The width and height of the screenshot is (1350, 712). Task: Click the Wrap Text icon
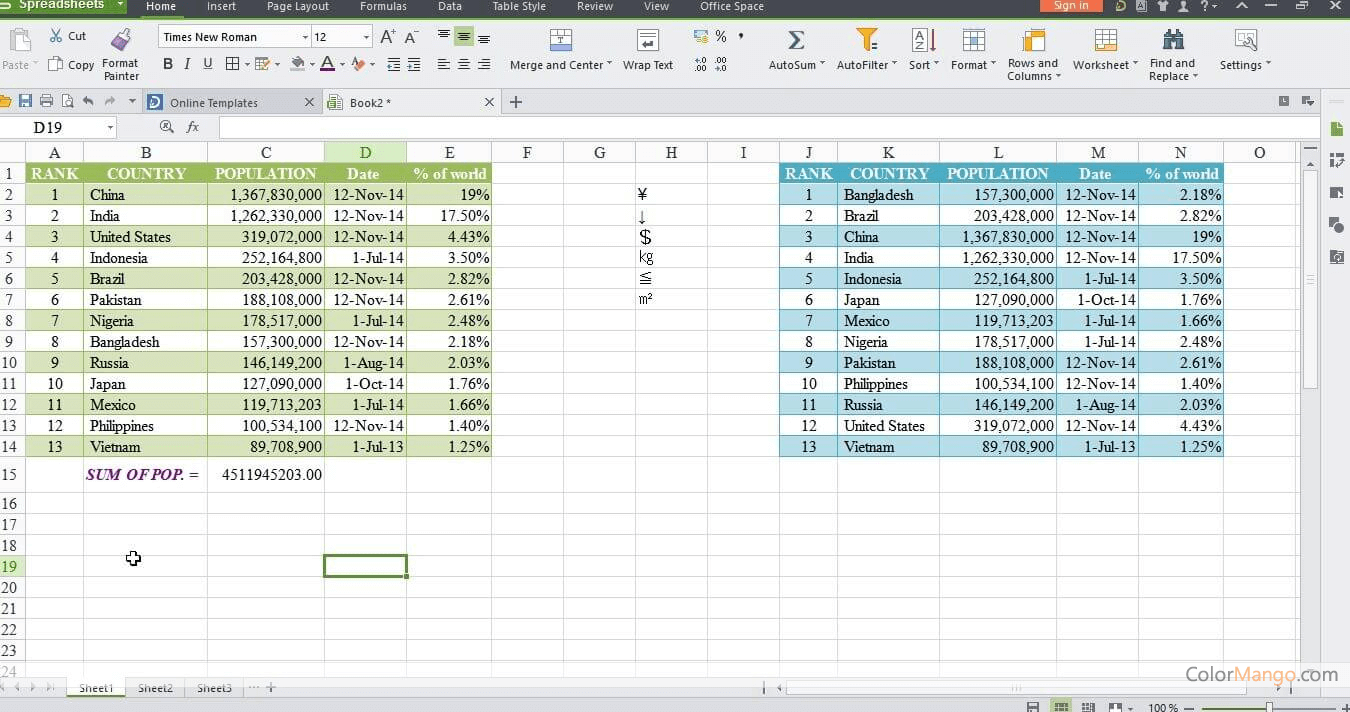(x=648, y=40)
